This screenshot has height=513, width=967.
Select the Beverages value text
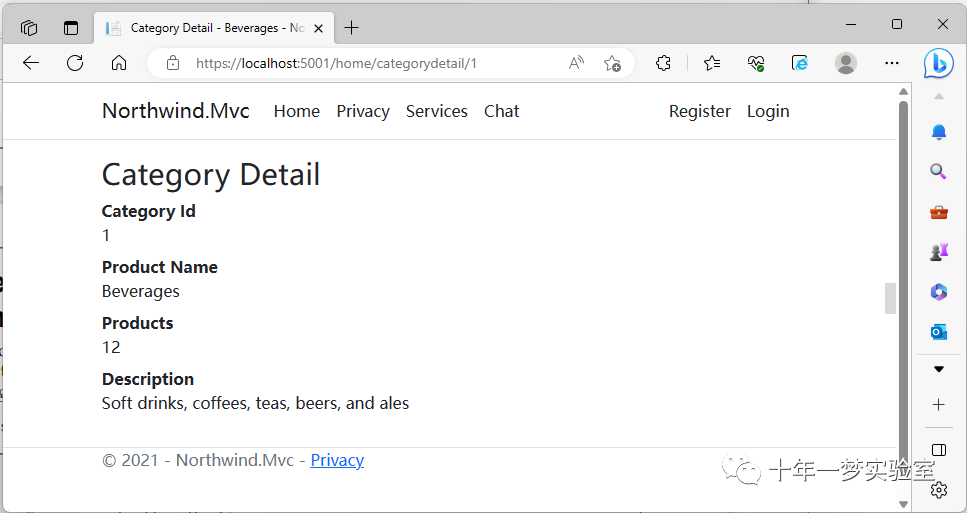click(x=141, y=291)
